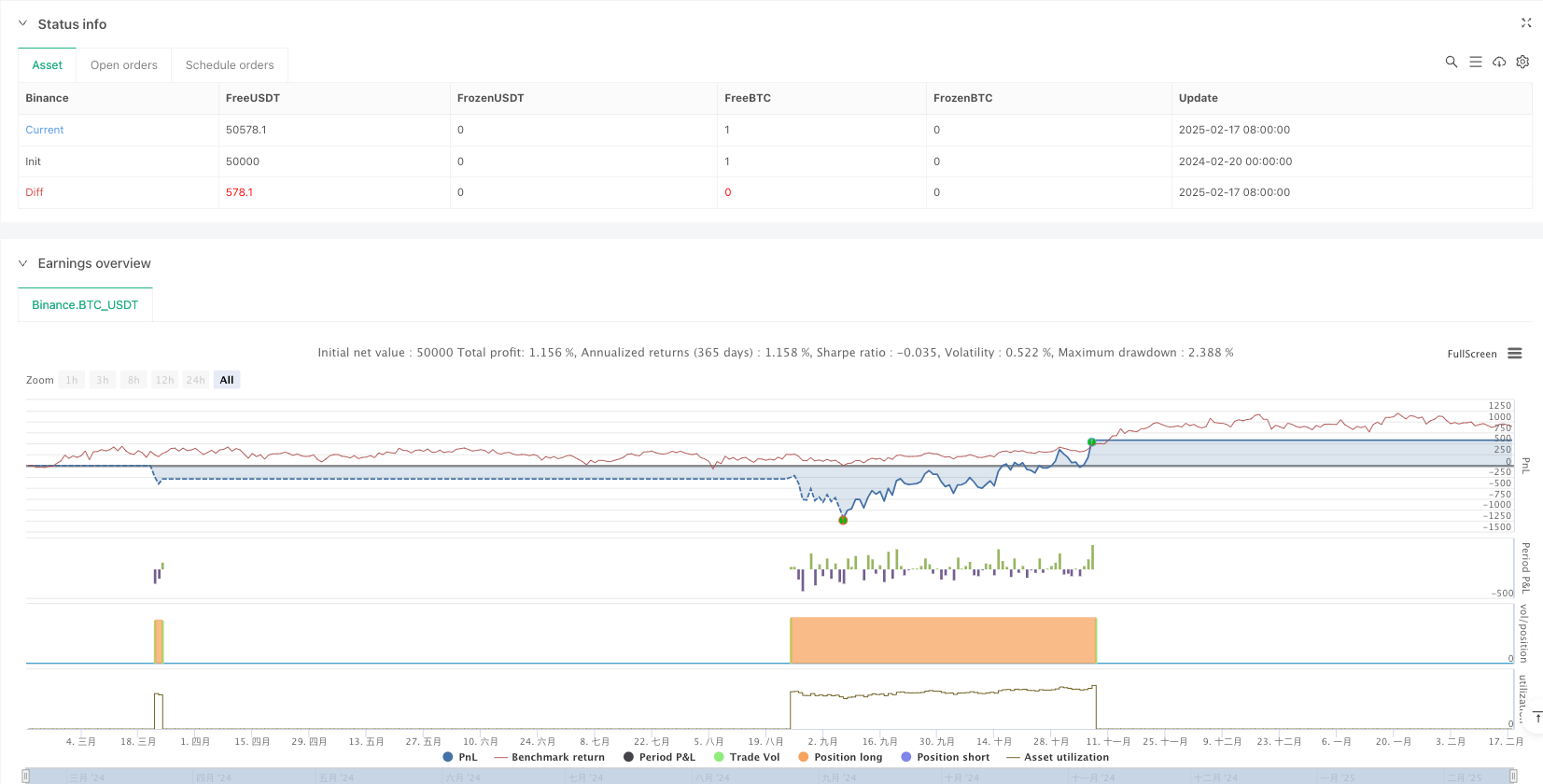The width and height of the screenshot is (1543, 784).
Task: Open the Schedule orders tab
Action: (x=230, y=65)
